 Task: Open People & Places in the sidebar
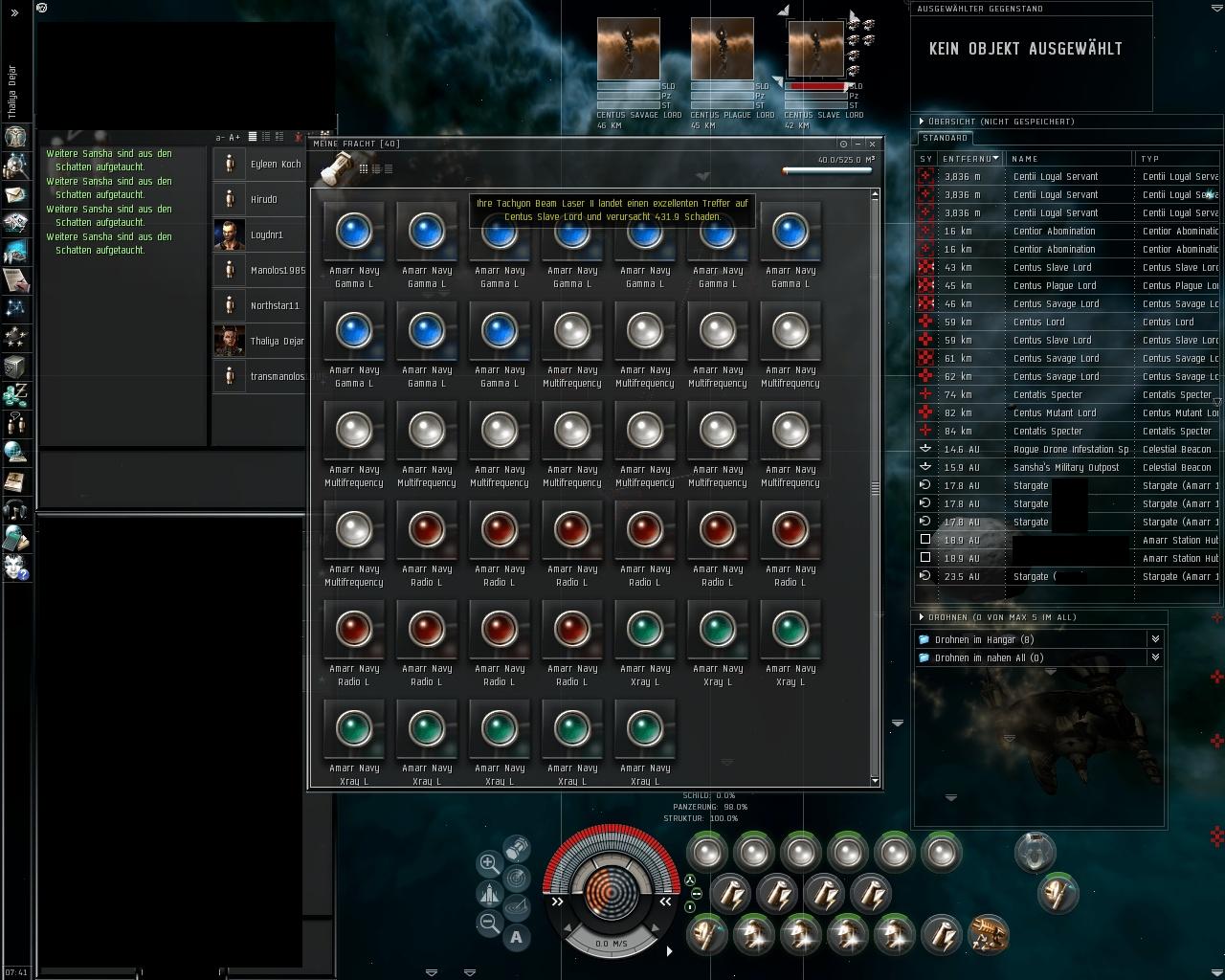coord(16,167)
